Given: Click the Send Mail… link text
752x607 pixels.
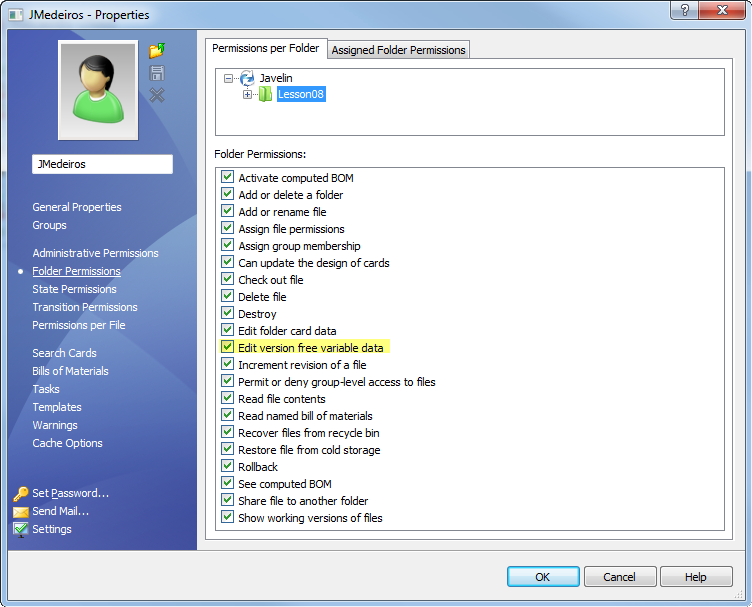Looking at the screenshot, I should pyautogui.click(x=60, y=512).
